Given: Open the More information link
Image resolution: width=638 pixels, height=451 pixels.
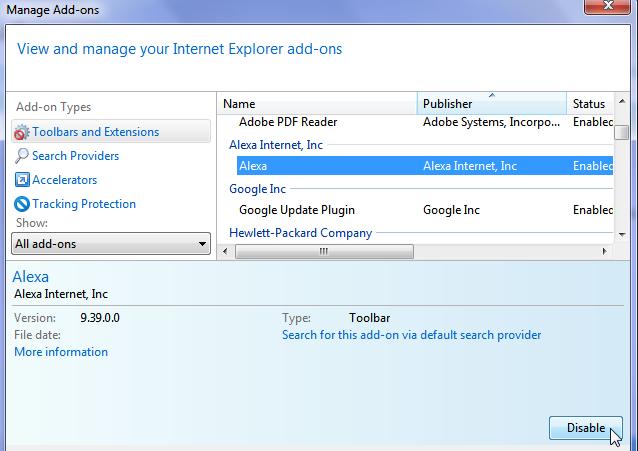Looking at the screenshot, I should [x=61, y=352].
